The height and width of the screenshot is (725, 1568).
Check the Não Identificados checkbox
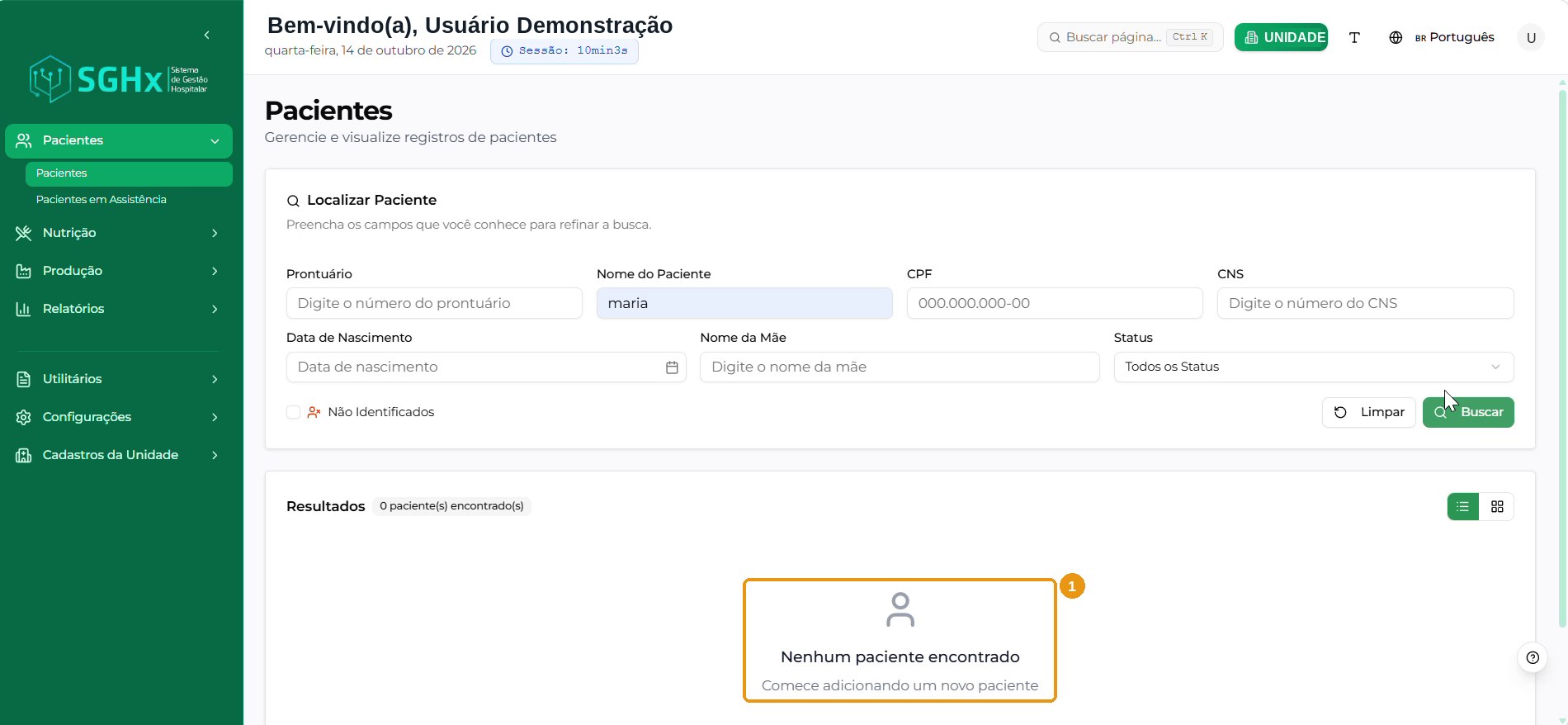point(293,412)
